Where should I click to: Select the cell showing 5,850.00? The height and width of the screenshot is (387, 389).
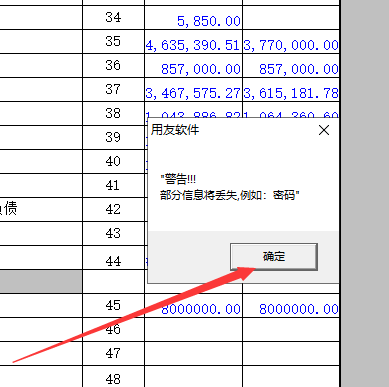click(194, 18)
